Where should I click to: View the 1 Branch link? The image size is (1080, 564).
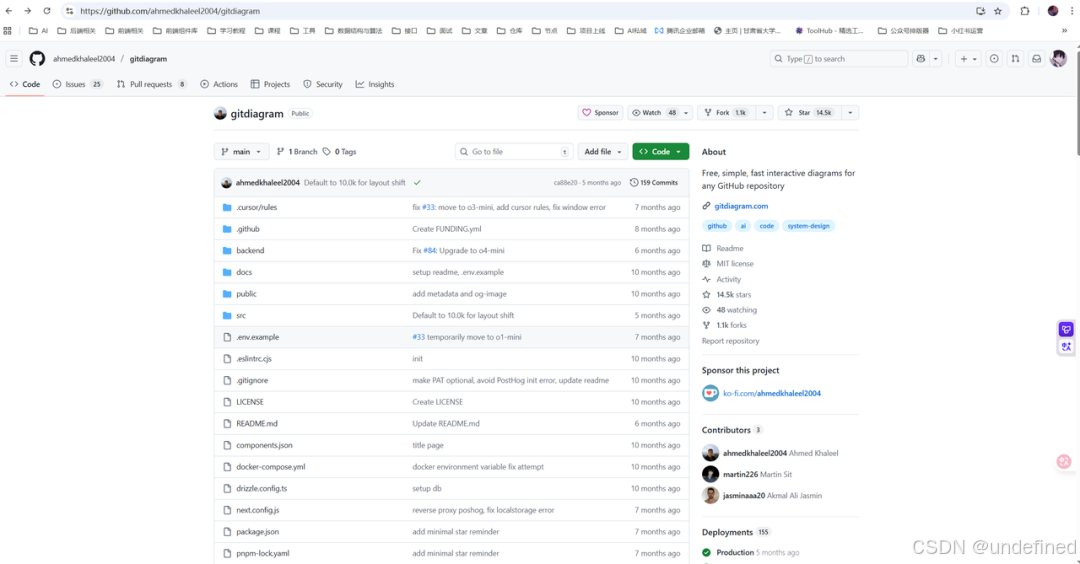(297, 152)
